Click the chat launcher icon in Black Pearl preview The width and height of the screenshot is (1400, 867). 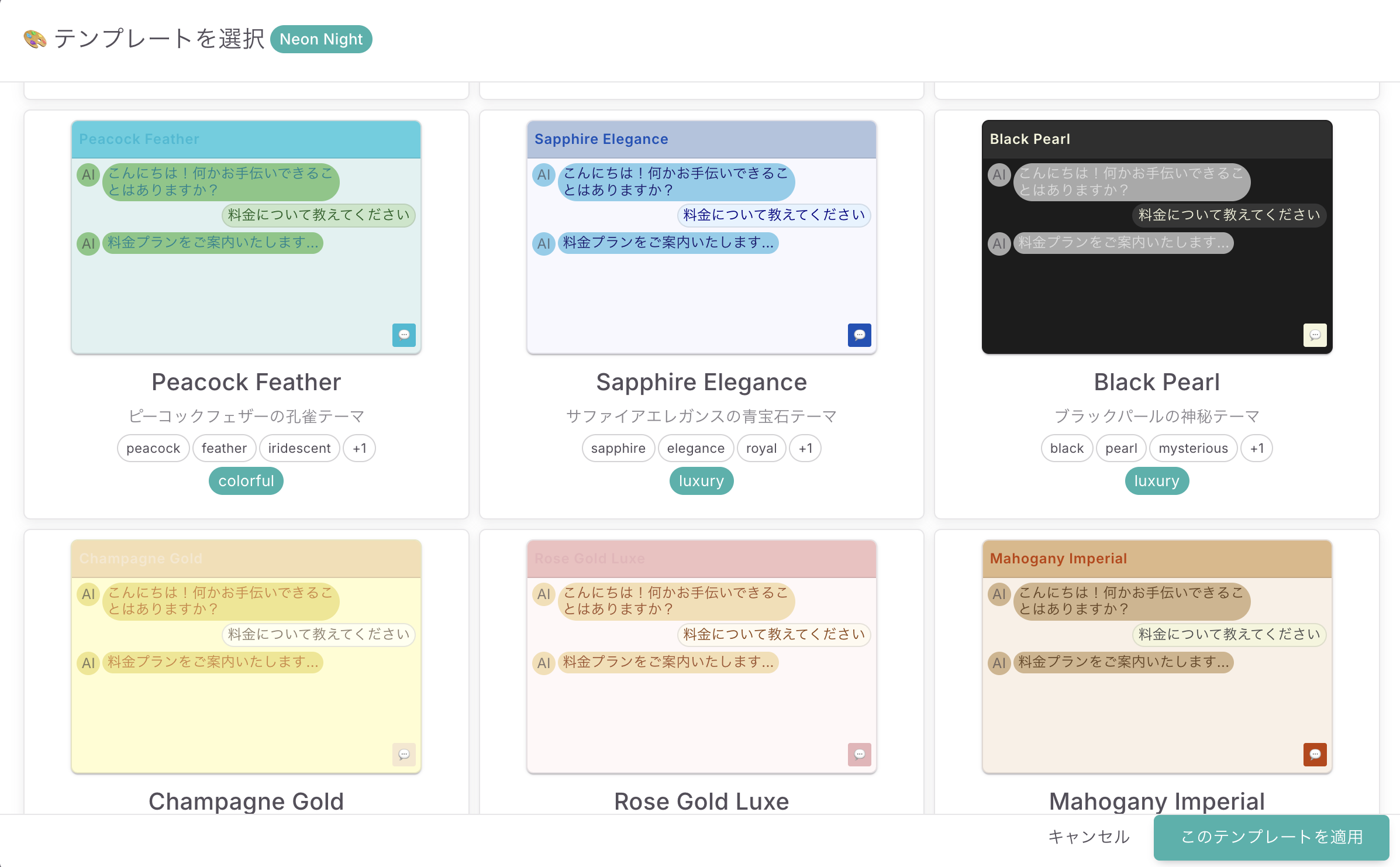click(x=1315, y=335)
